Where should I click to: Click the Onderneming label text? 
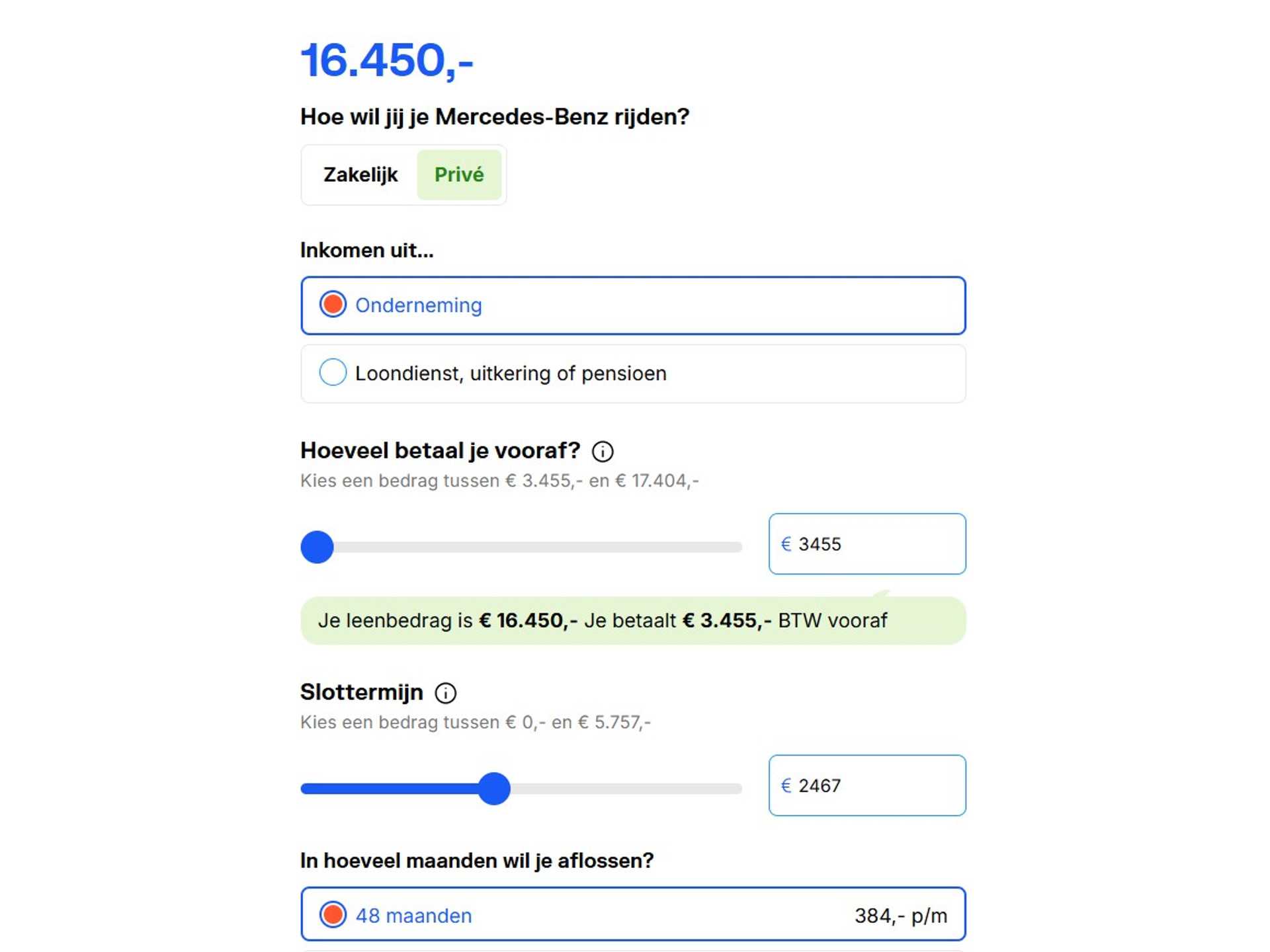[x=419, y=305]
